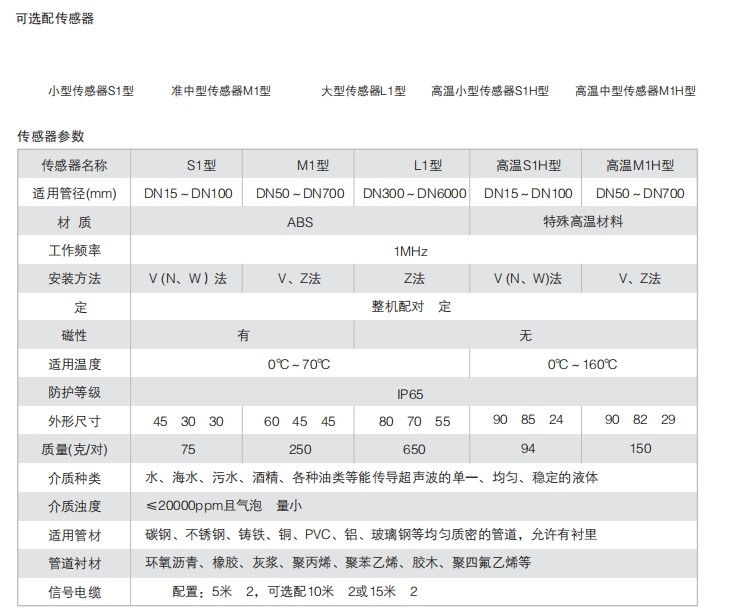Select the DN300～DN6000 pipe diameter cell

(x=413, y=194)
